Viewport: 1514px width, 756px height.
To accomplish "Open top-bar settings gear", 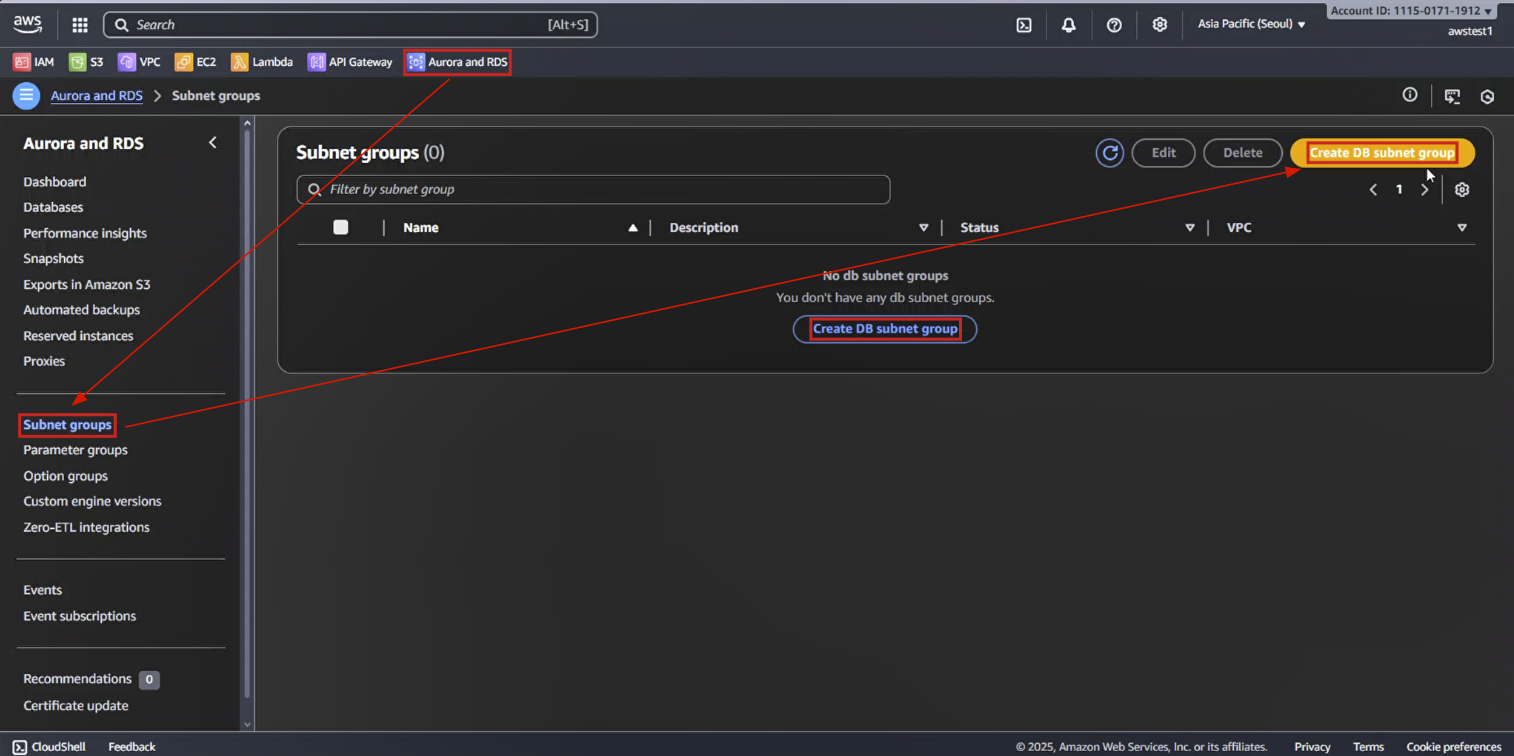I will (x=1160, y=25).
